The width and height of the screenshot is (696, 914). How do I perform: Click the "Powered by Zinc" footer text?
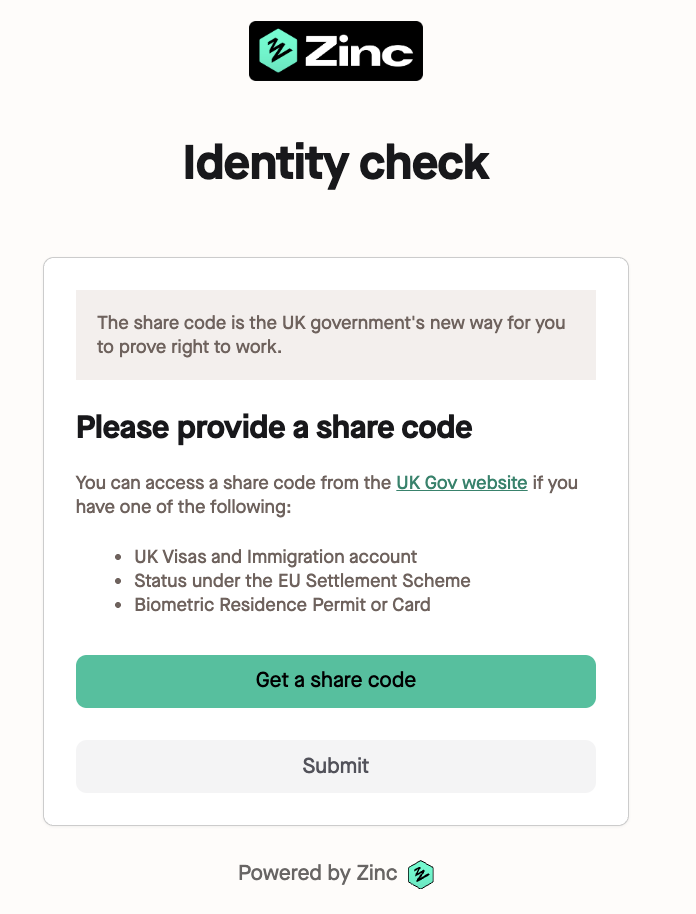(x=317, y=873)
